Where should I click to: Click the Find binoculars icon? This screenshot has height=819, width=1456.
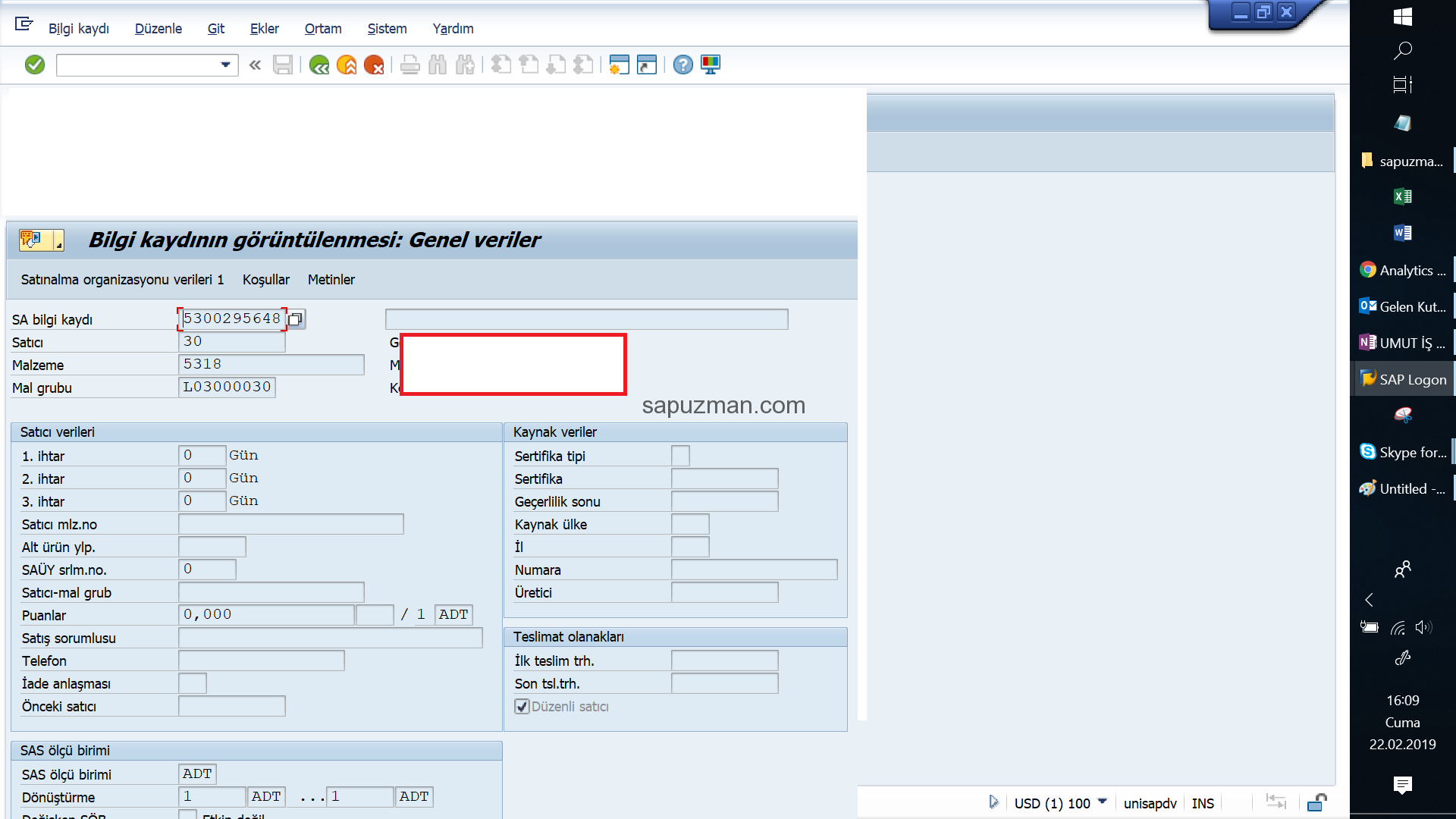click(438, 64)
